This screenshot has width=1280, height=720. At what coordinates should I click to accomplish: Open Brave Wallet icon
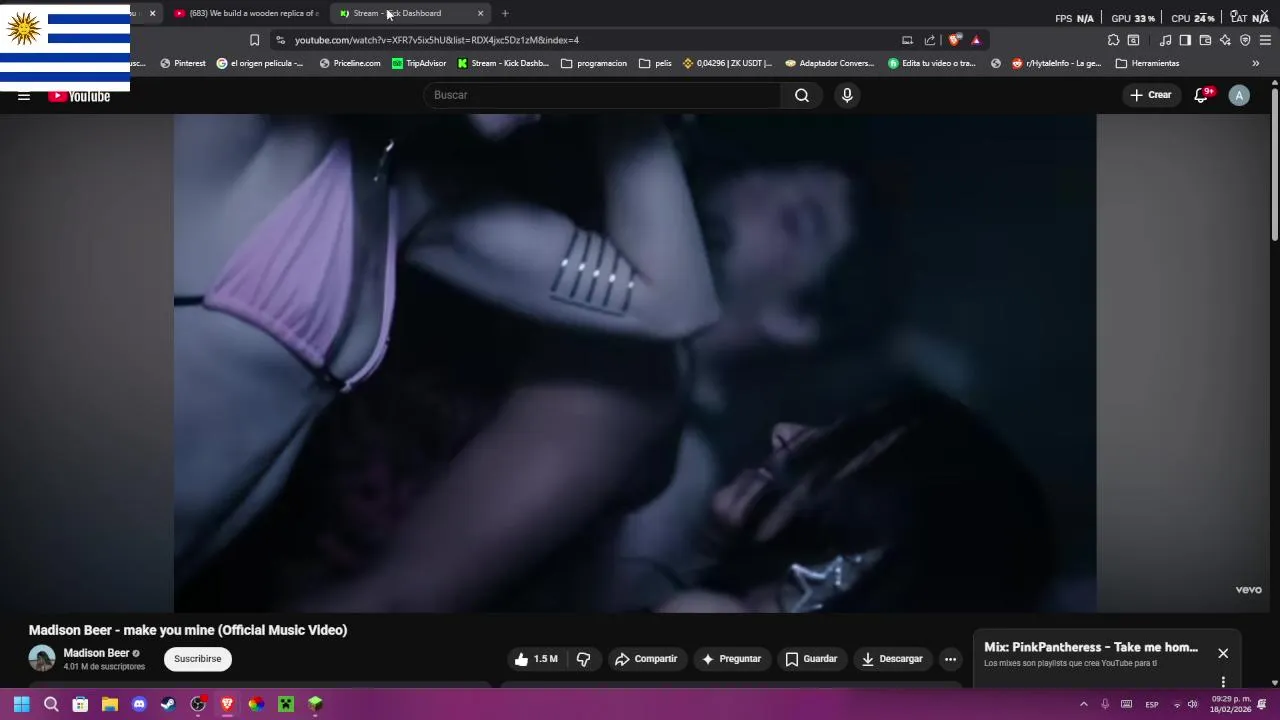click(x=1205, y=40)
